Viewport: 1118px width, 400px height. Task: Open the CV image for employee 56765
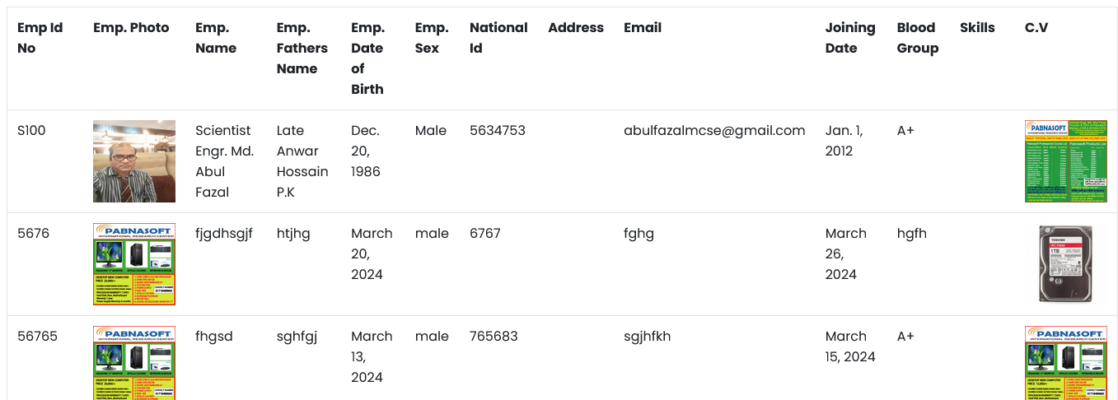[x=1066, y=362]
